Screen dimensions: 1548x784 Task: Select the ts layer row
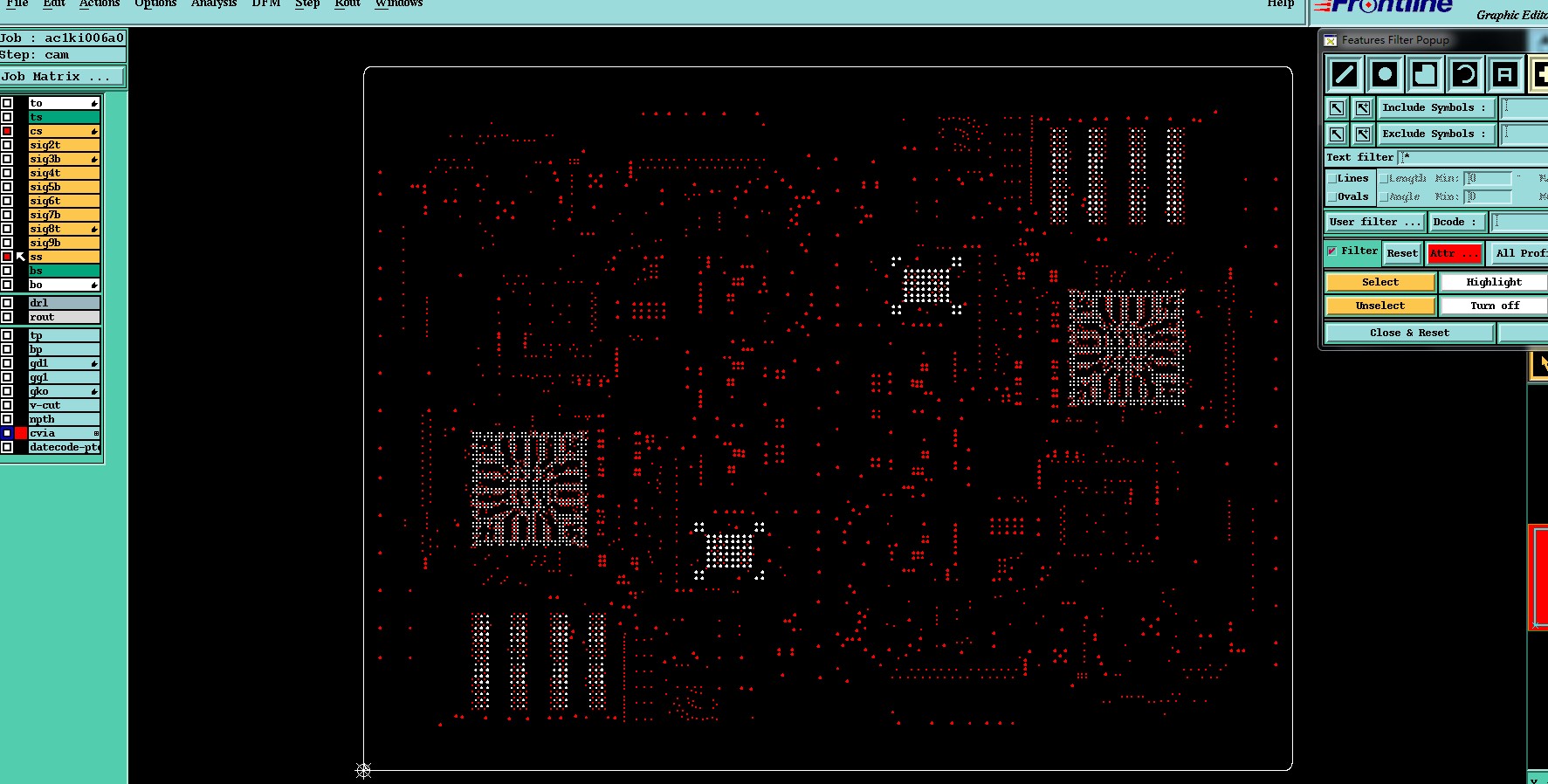coord(65,117)
